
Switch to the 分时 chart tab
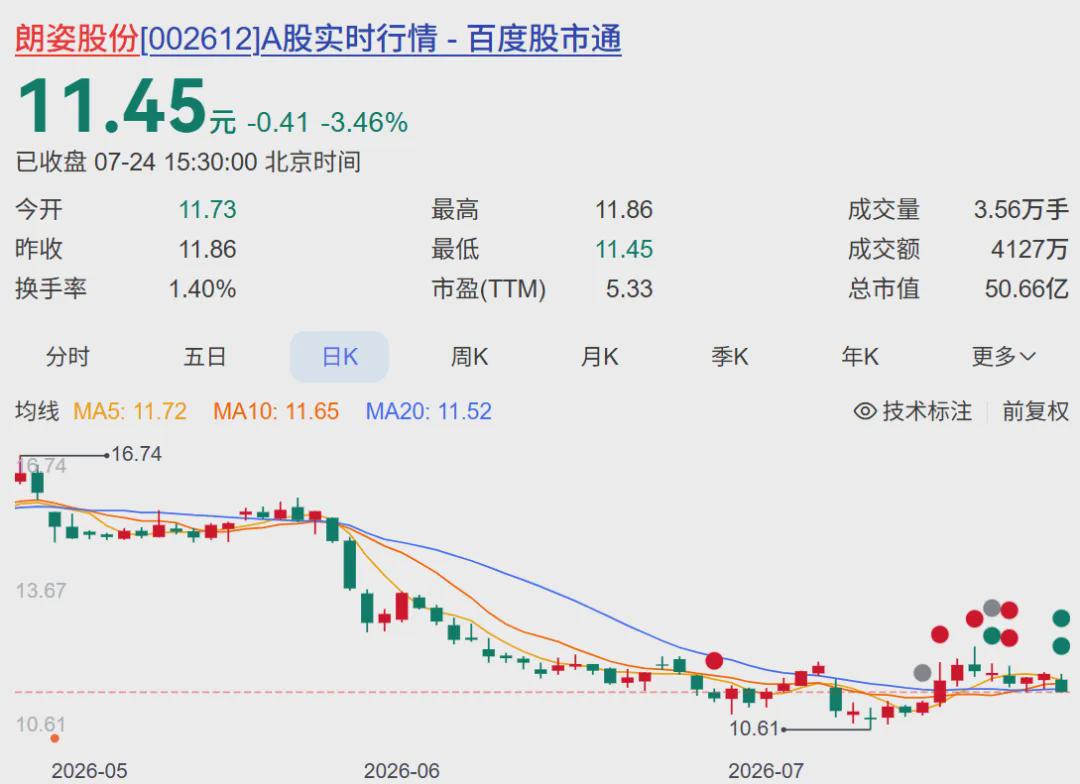pyautogui.click(x=68, y=357)
